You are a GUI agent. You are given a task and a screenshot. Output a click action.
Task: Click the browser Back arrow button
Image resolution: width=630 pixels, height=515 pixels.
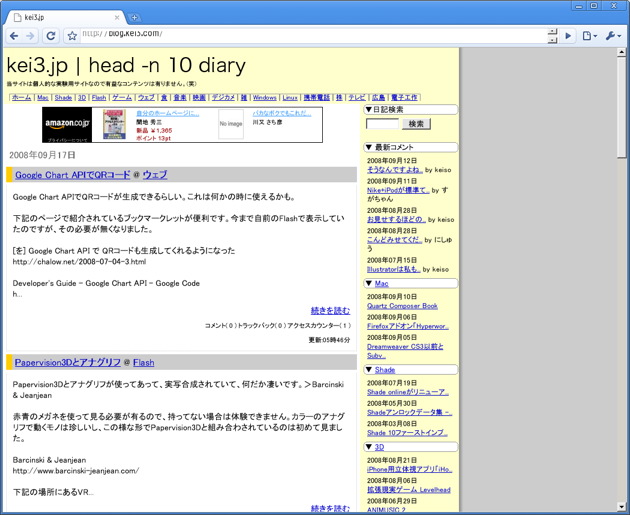14,36
